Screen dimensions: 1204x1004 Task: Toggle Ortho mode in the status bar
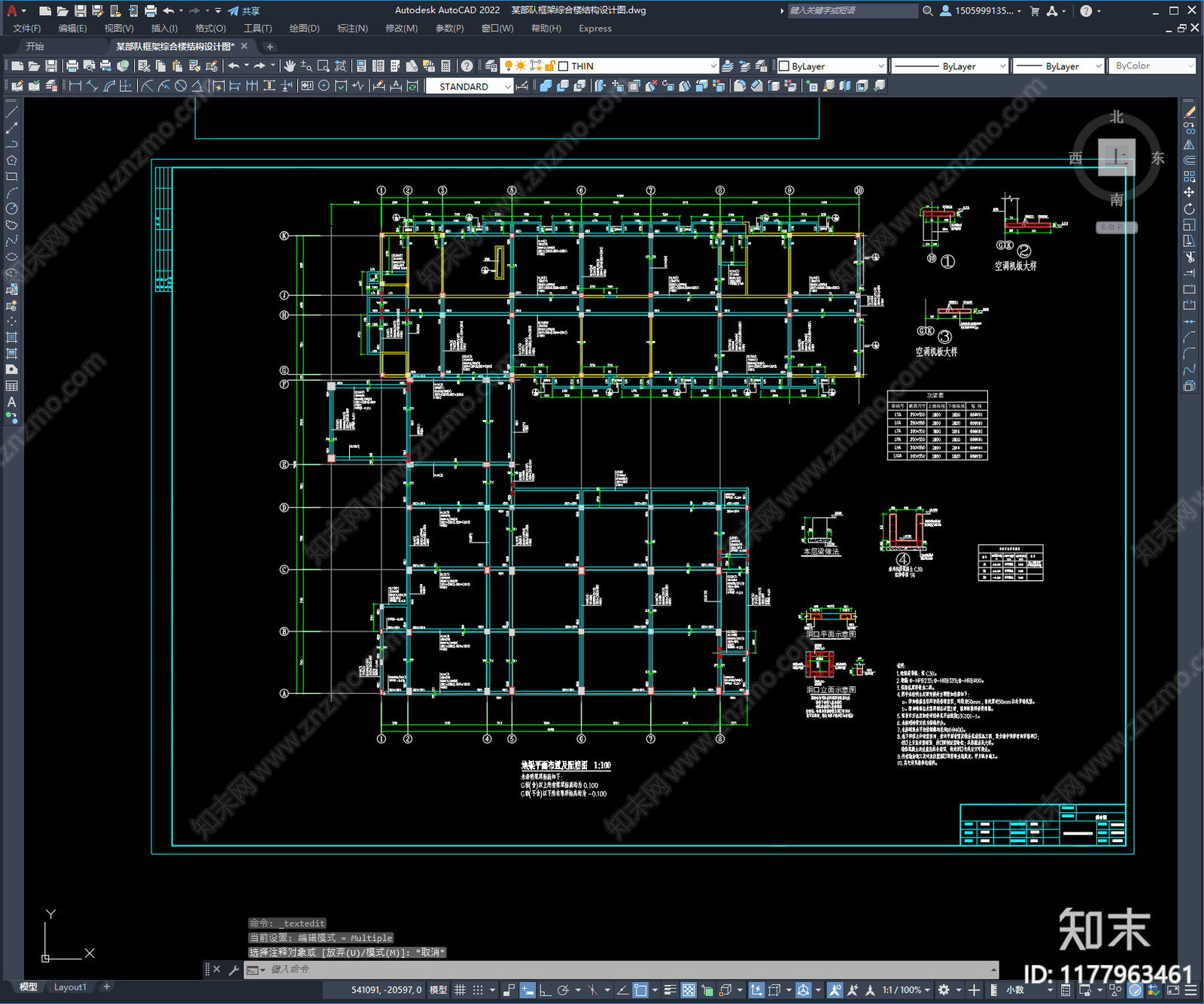(x=545, y=990)
